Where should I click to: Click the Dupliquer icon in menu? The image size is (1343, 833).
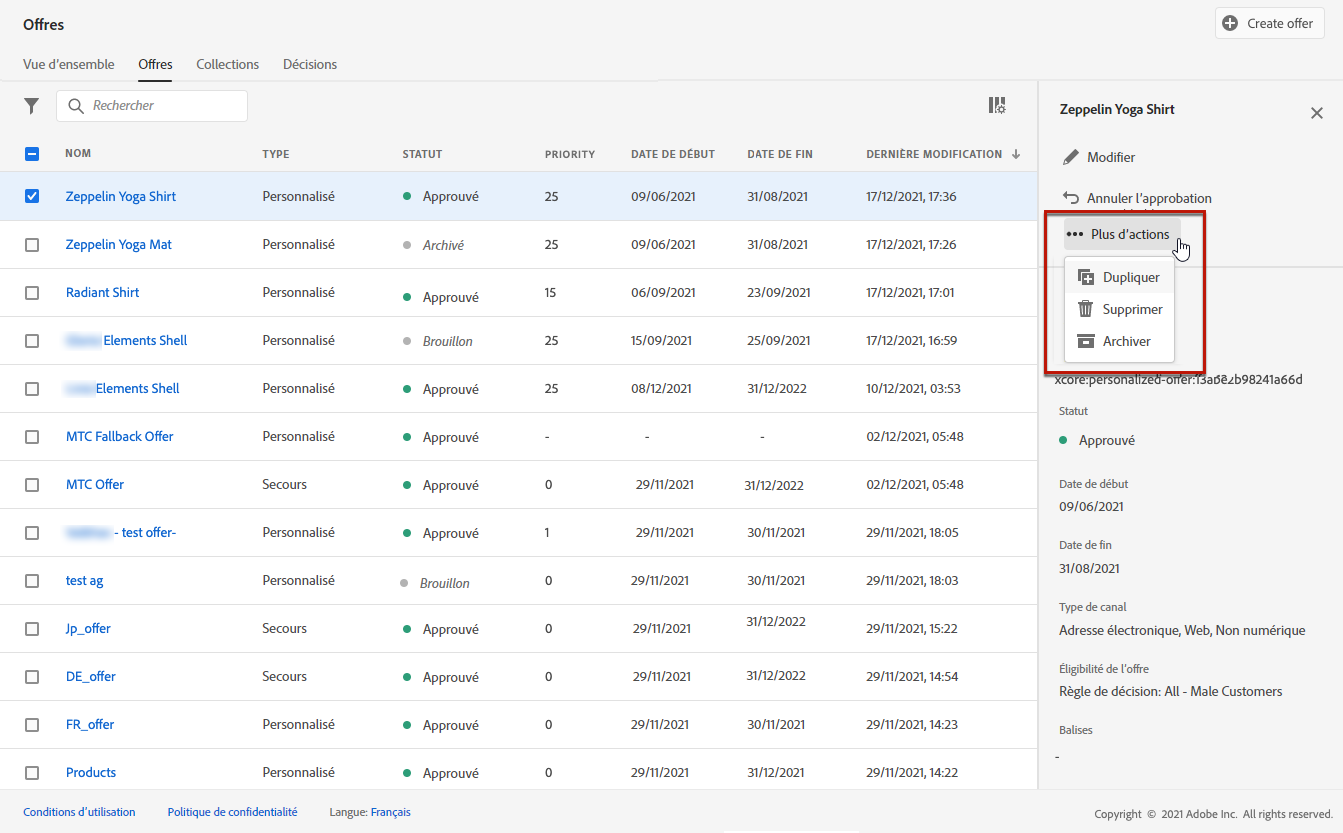[1086, 278]
